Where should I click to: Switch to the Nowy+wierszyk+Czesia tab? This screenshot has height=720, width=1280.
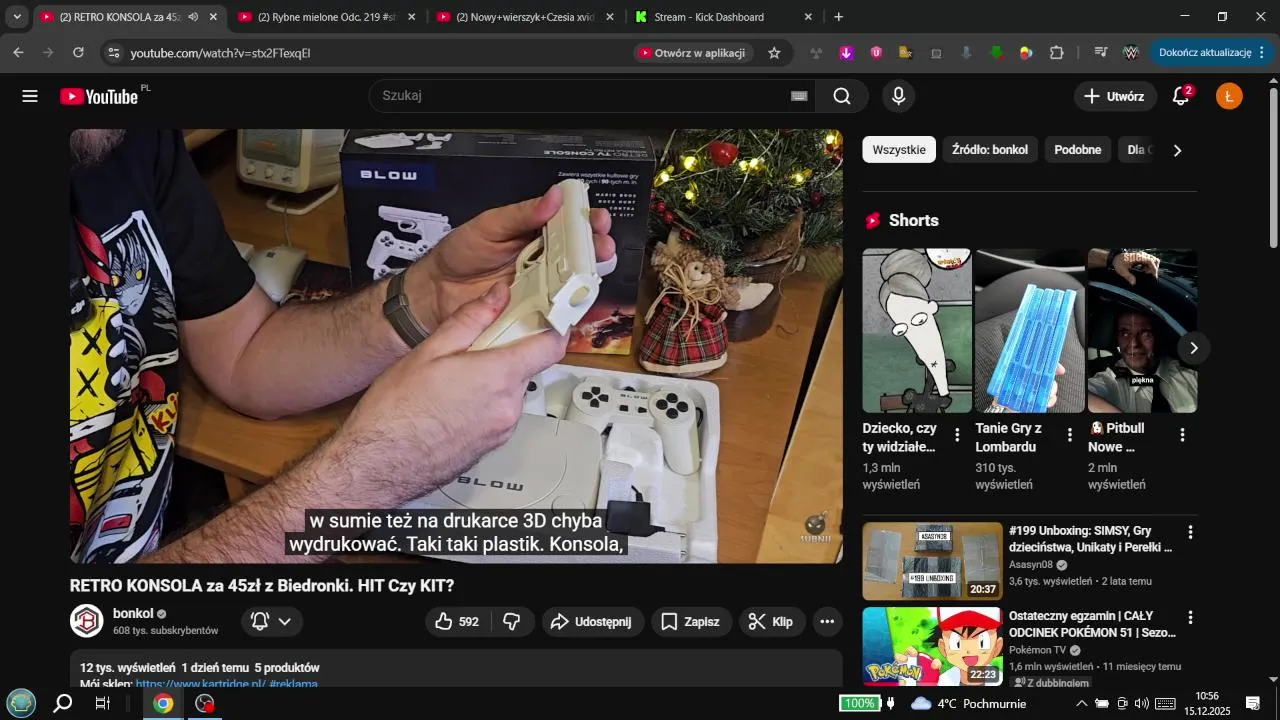click(x=524, y=17)
